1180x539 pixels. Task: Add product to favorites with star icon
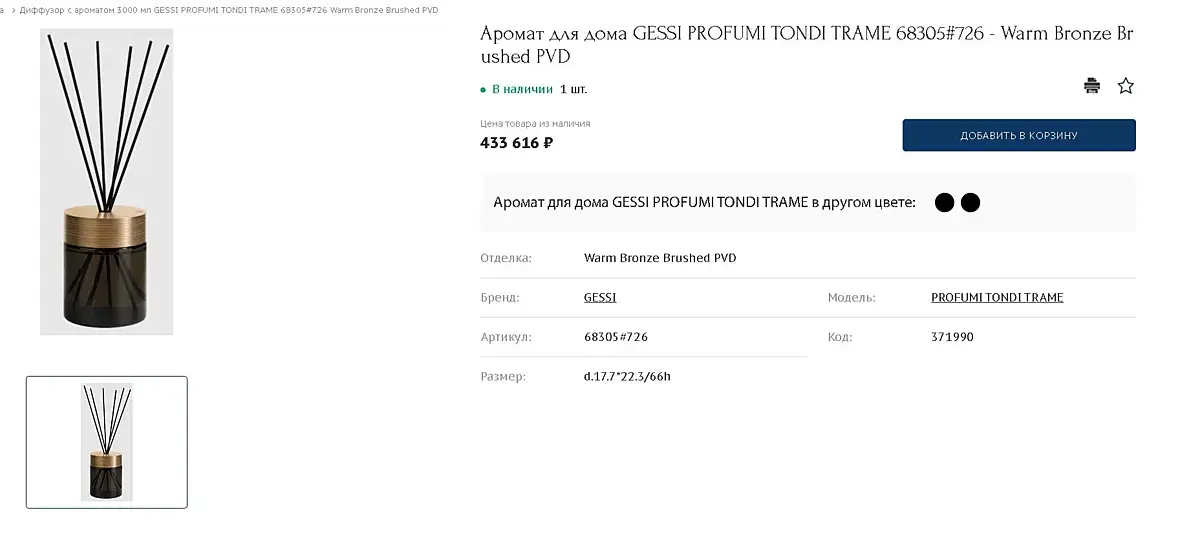[1125, 86]
